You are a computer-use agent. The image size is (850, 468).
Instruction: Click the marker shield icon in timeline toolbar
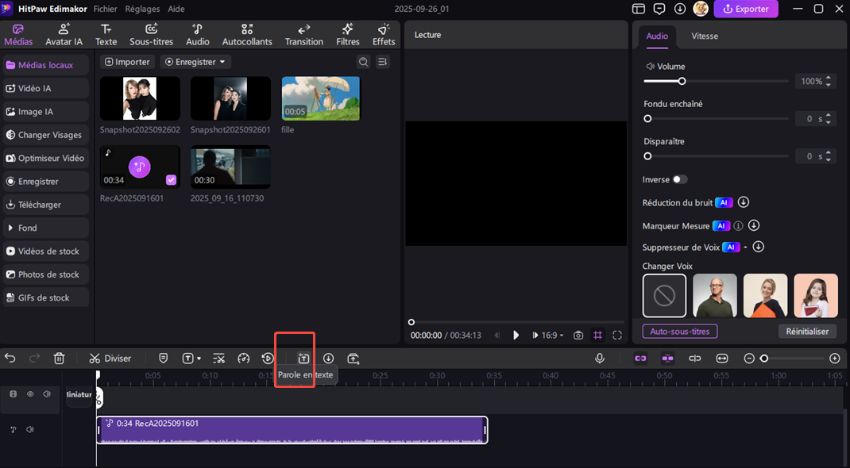[163, 358]
